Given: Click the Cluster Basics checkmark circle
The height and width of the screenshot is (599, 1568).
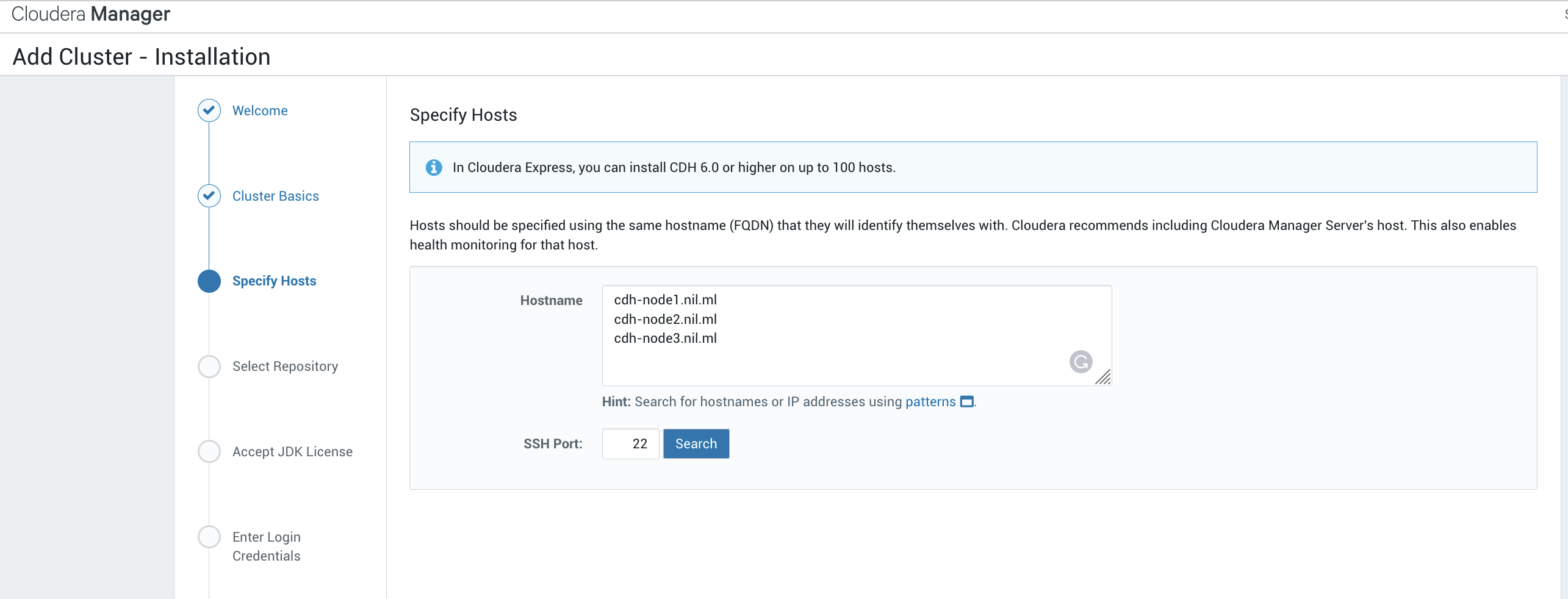Looking at the screenshot, I should tap(209, 196).
